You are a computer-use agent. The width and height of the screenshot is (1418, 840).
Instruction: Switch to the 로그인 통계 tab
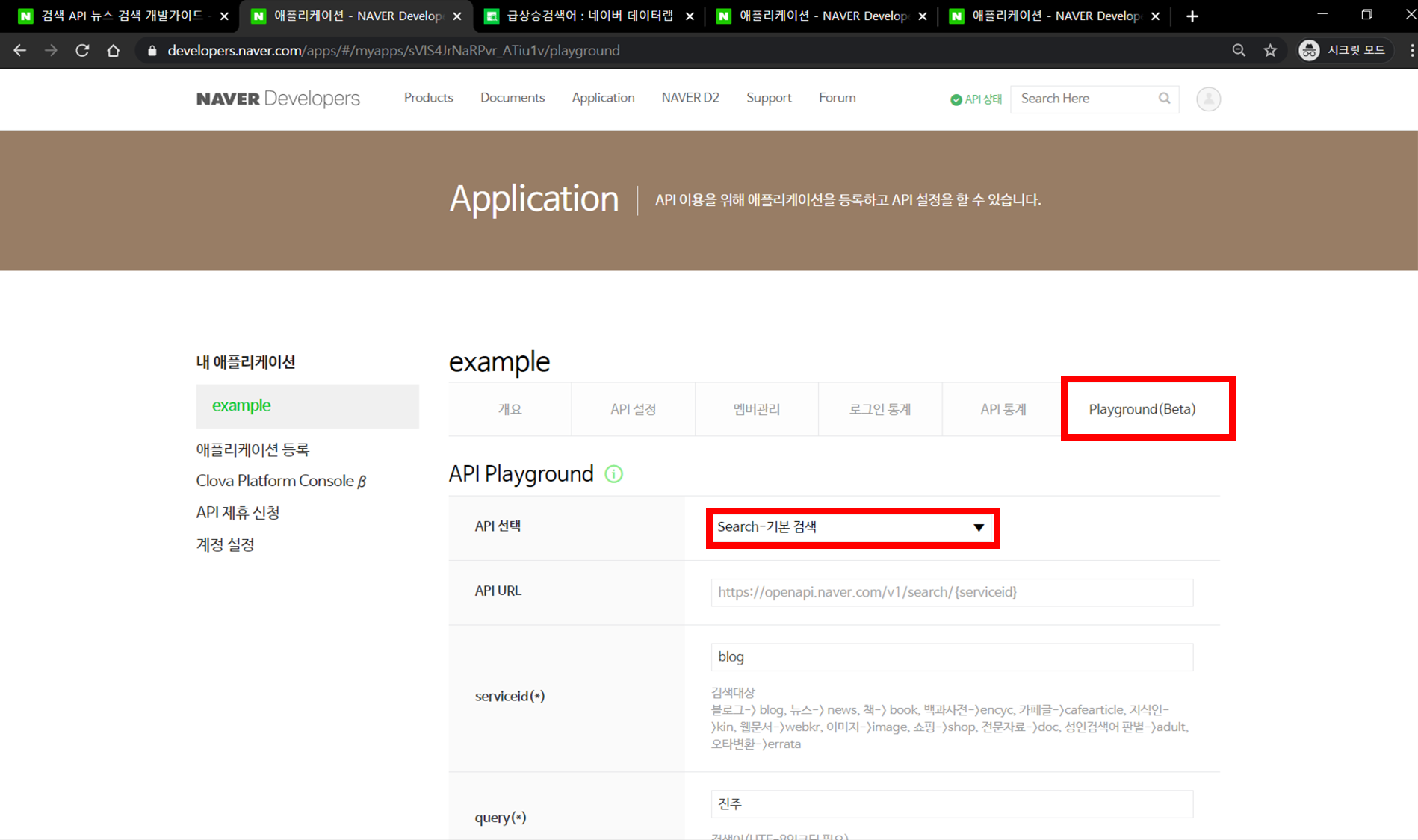pyautogui.click(x=879, y=409)
